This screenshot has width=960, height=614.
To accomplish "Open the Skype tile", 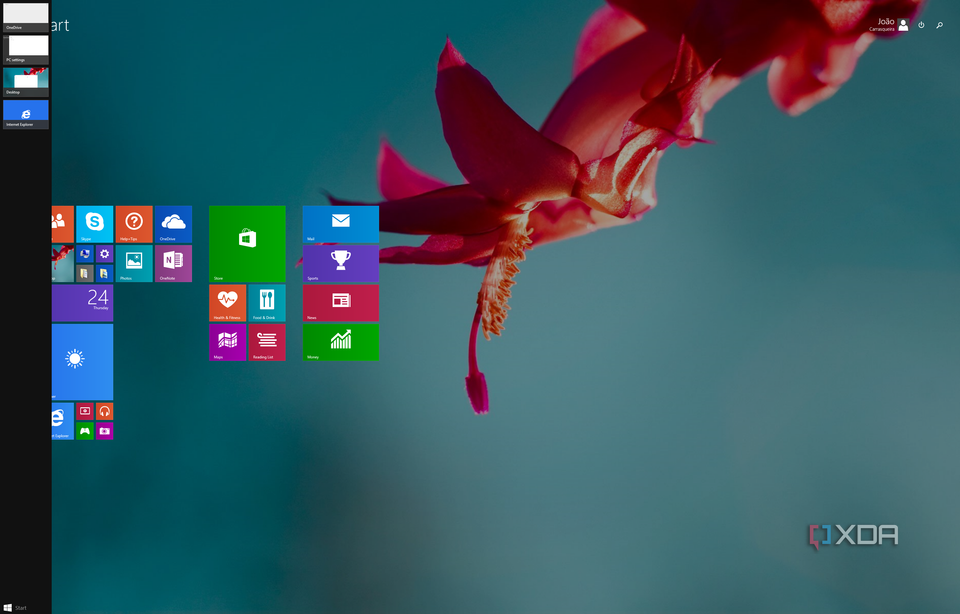I will [x=94, y=224].
